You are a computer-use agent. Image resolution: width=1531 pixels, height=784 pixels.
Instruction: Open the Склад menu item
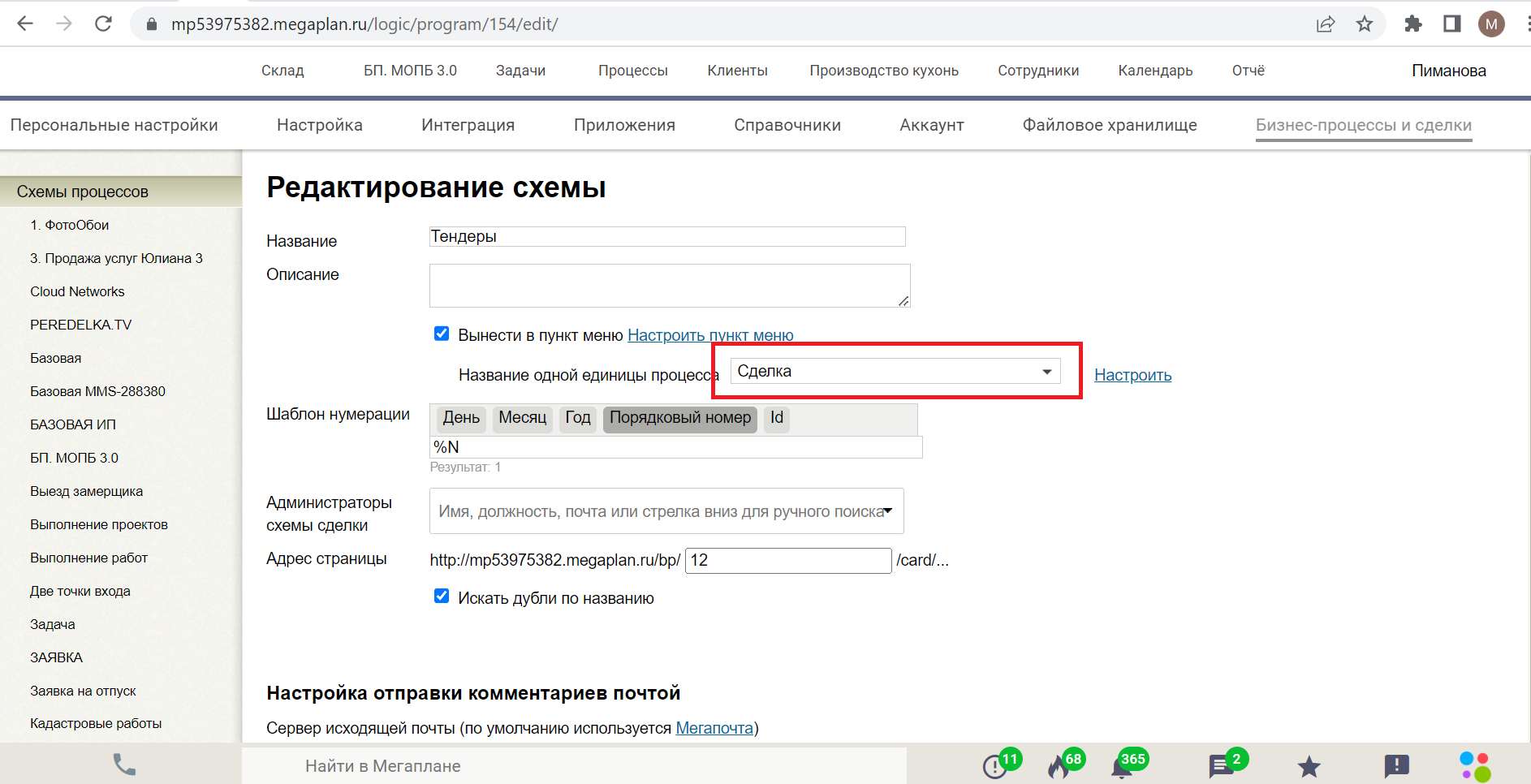tap(282, 71)
